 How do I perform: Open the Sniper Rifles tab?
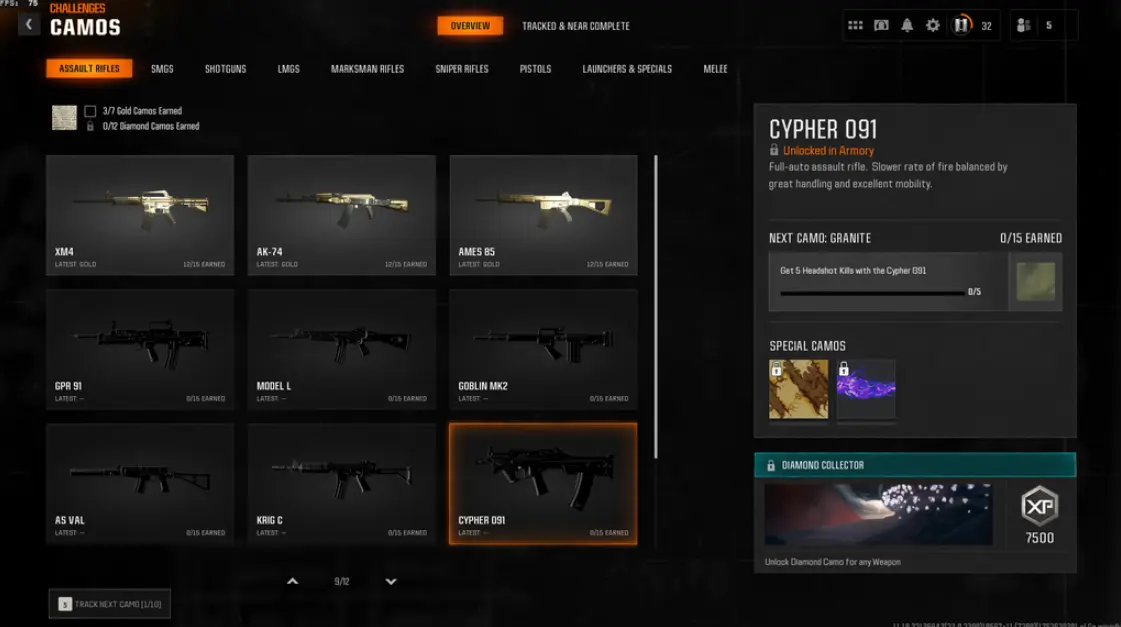point(462,69)
